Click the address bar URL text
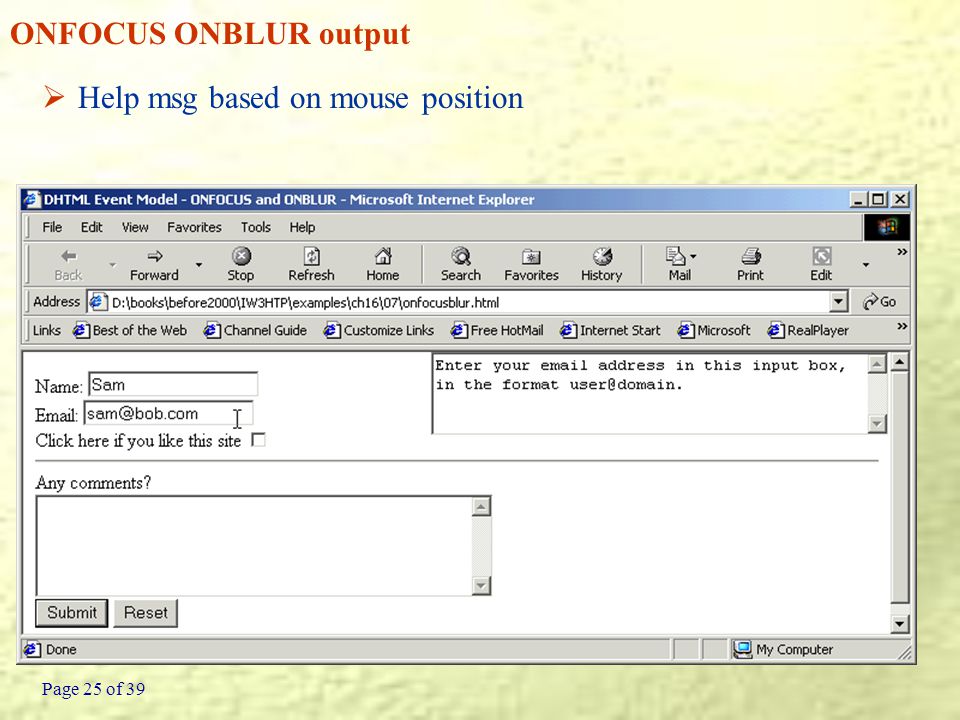 tap(305, 302)
